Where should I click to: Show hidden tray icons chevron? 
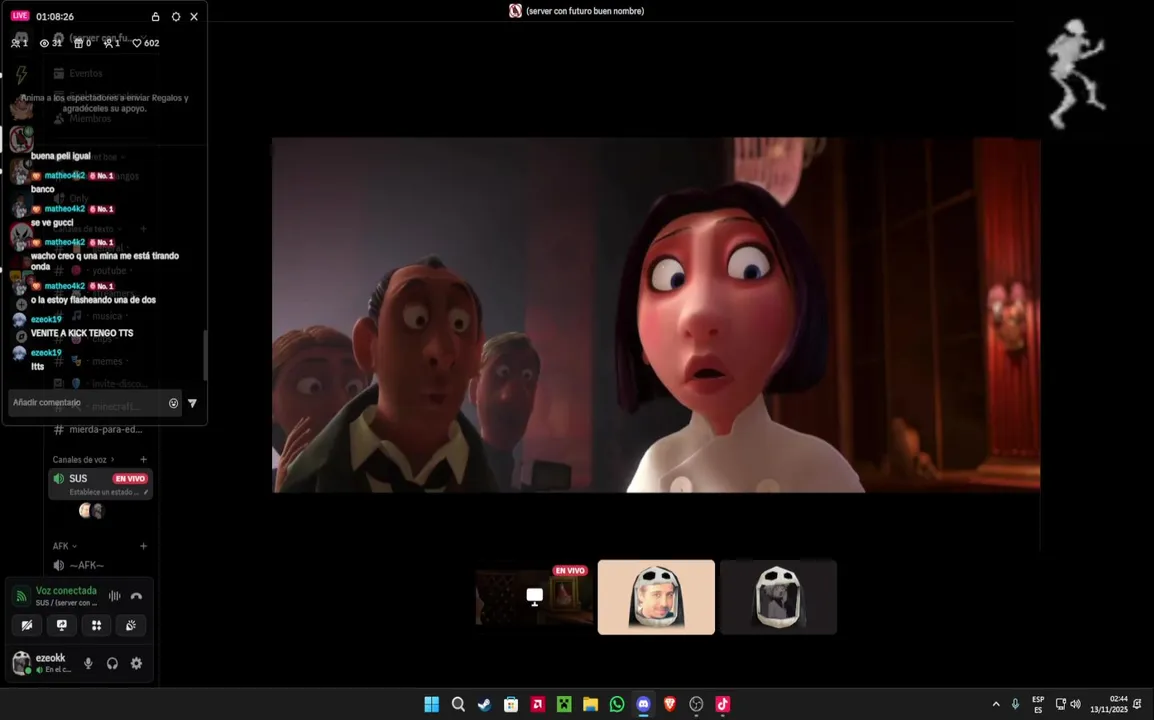[996, 705]
